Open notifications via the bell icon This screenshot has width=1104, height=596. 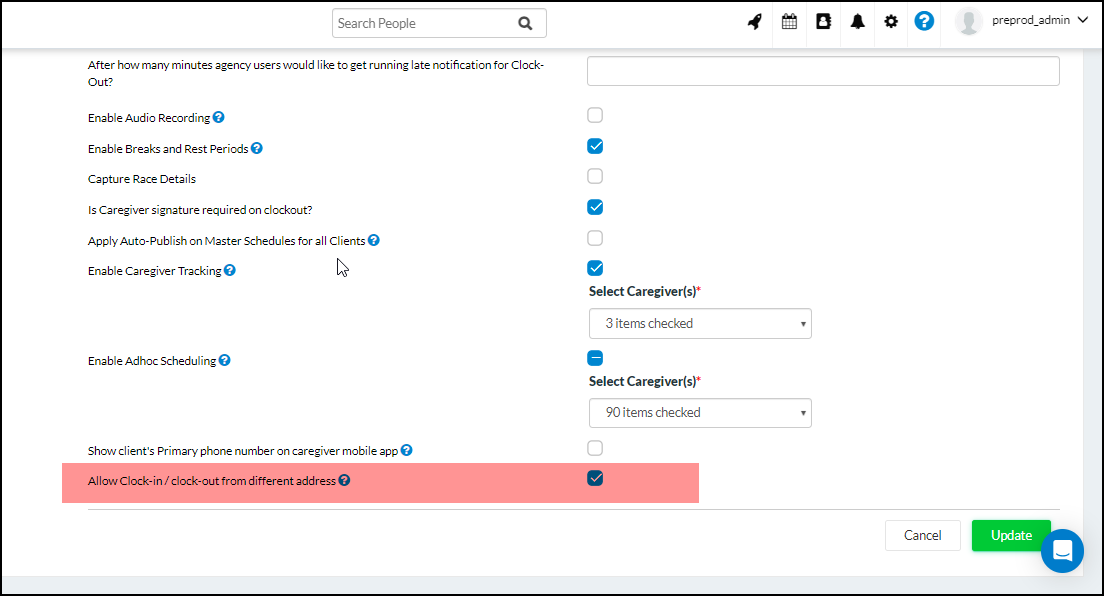856,20
